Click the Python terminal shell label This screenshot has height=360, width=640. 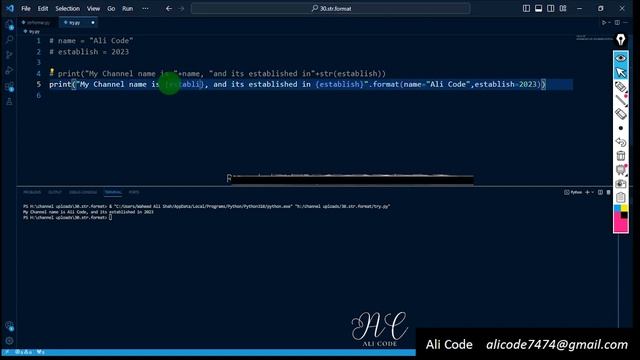click(573, 192)
